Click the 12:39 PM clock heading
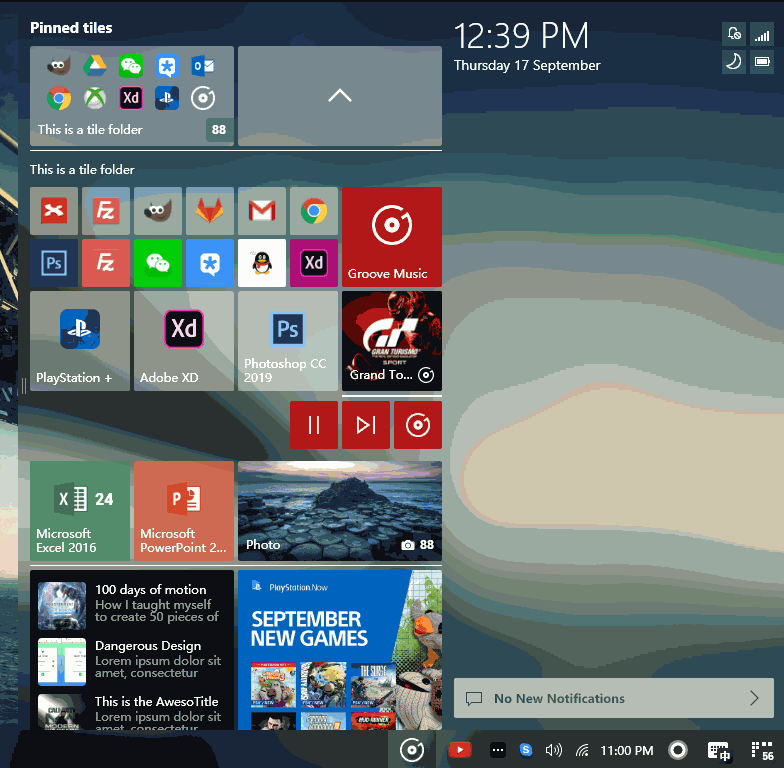Screen dimensions: 784x768 click(x=521, y=36)
